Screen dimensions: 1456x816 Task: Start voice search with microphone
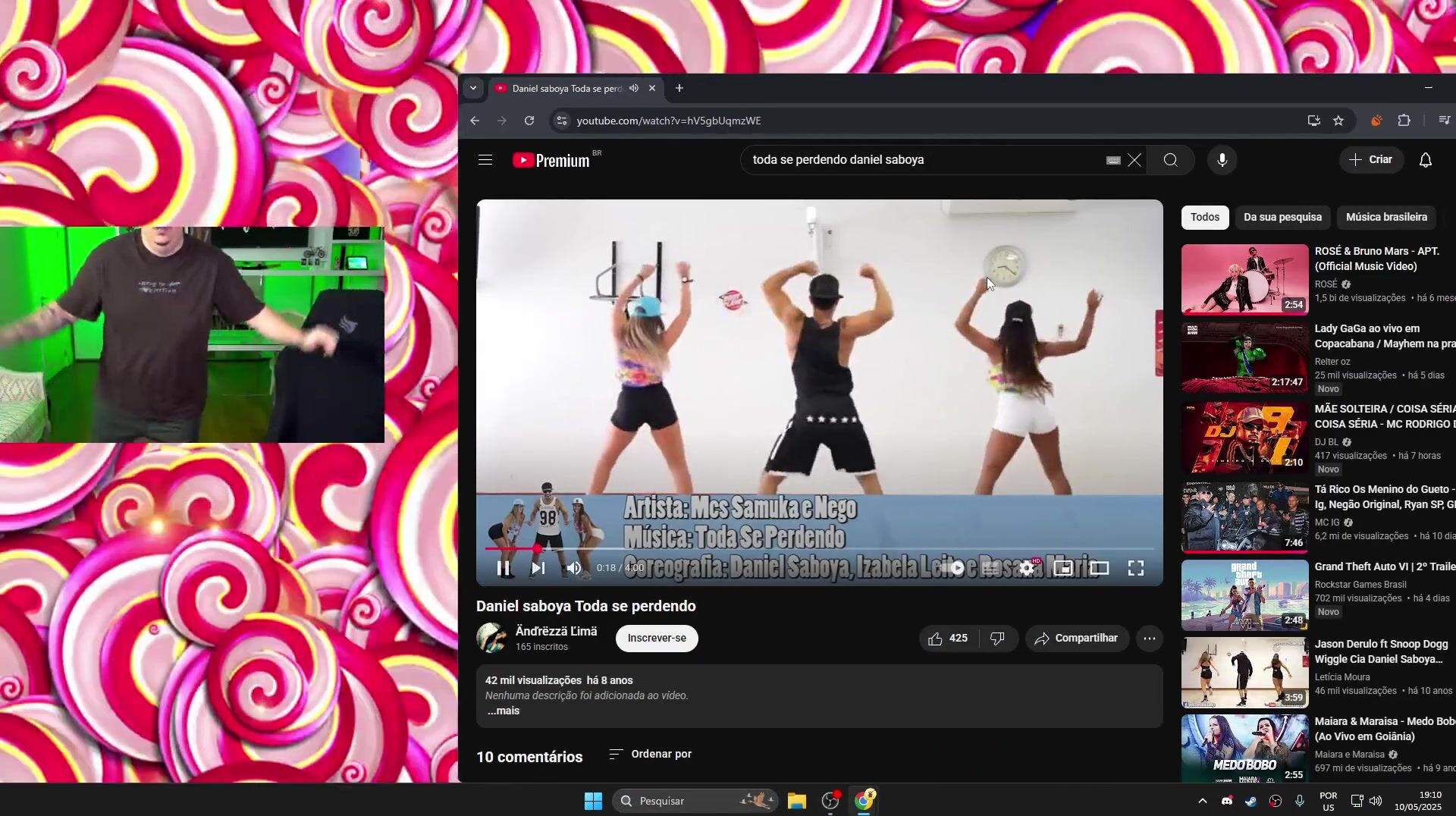coord(1222,160)
